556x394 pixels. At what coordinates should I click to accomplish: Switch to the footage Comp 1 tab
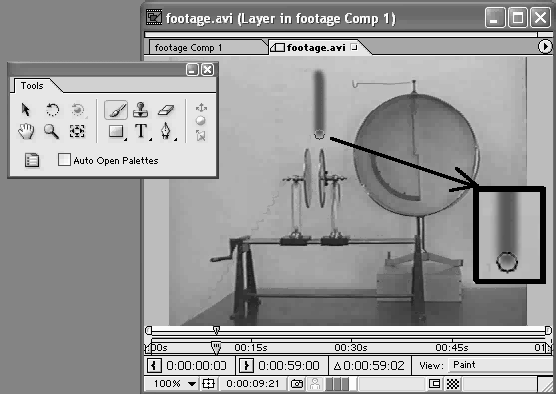pos(188,48)
